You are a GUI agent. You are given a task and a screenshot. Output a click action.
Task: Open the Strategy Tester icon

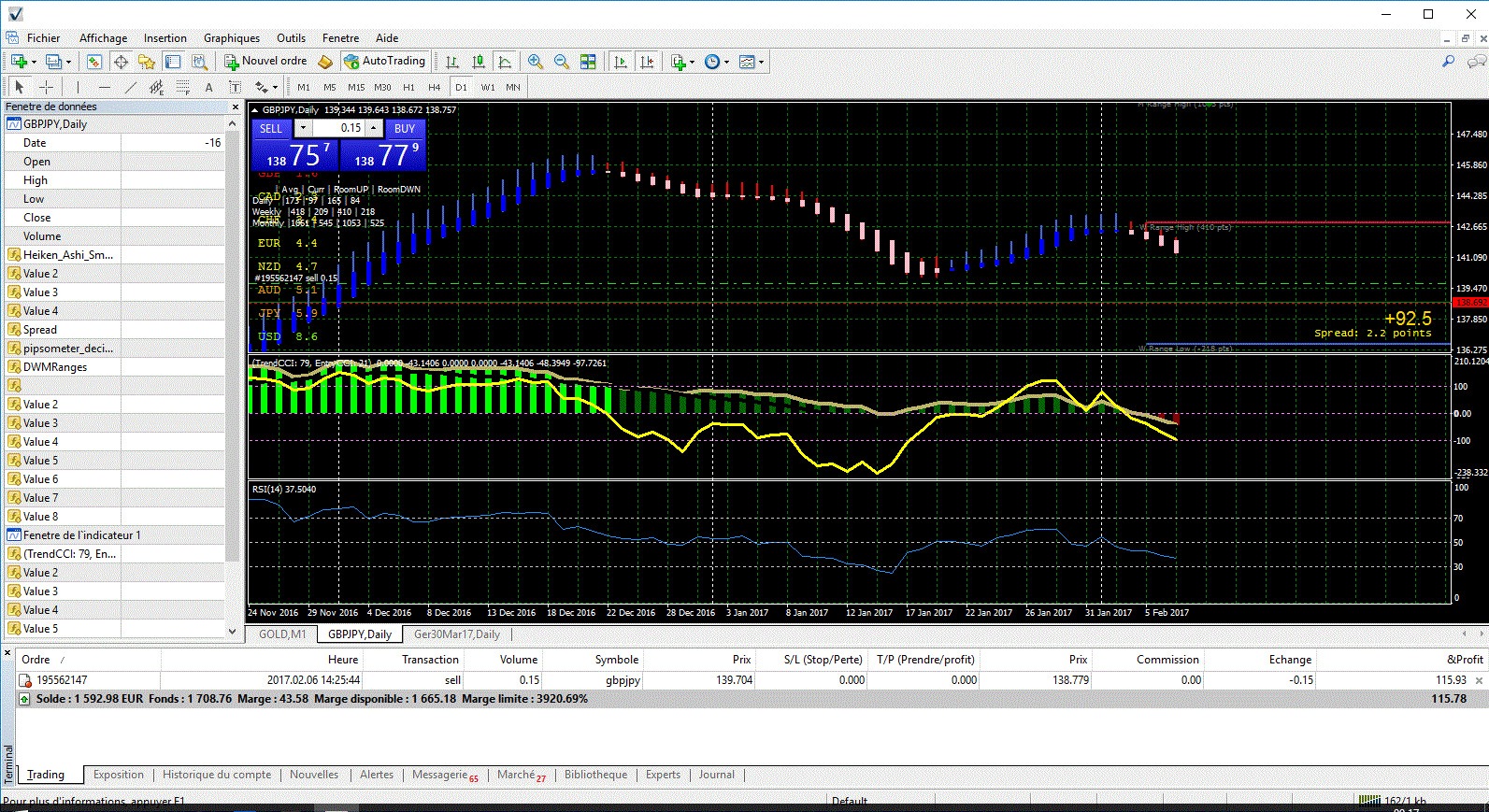(199, 62)
